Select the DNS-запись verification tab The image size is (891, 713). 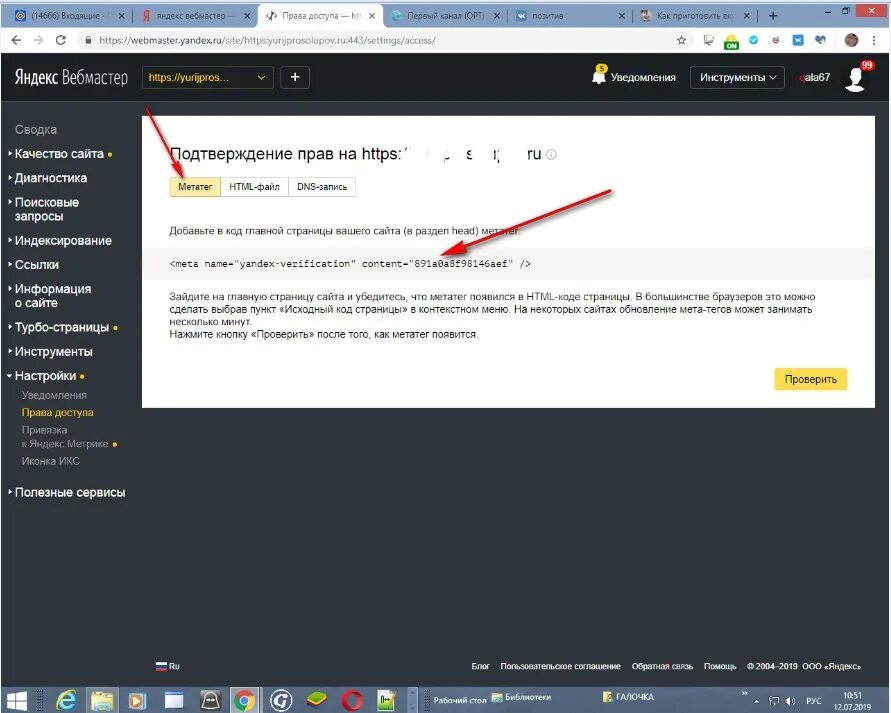(322, 187)
